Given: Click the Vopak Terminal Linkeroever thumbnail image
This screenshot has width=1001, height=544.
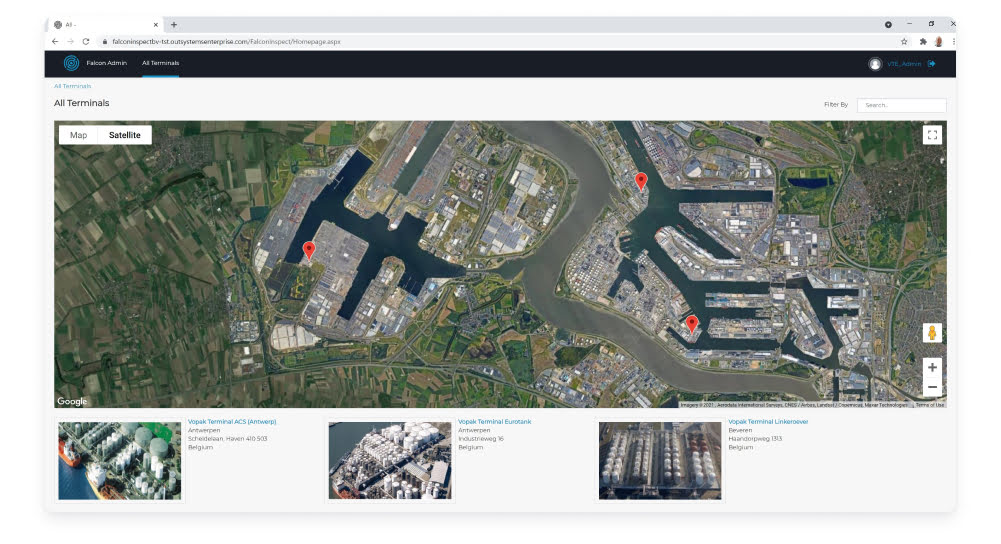Looking at the screenshot, I should click(660, 460).
